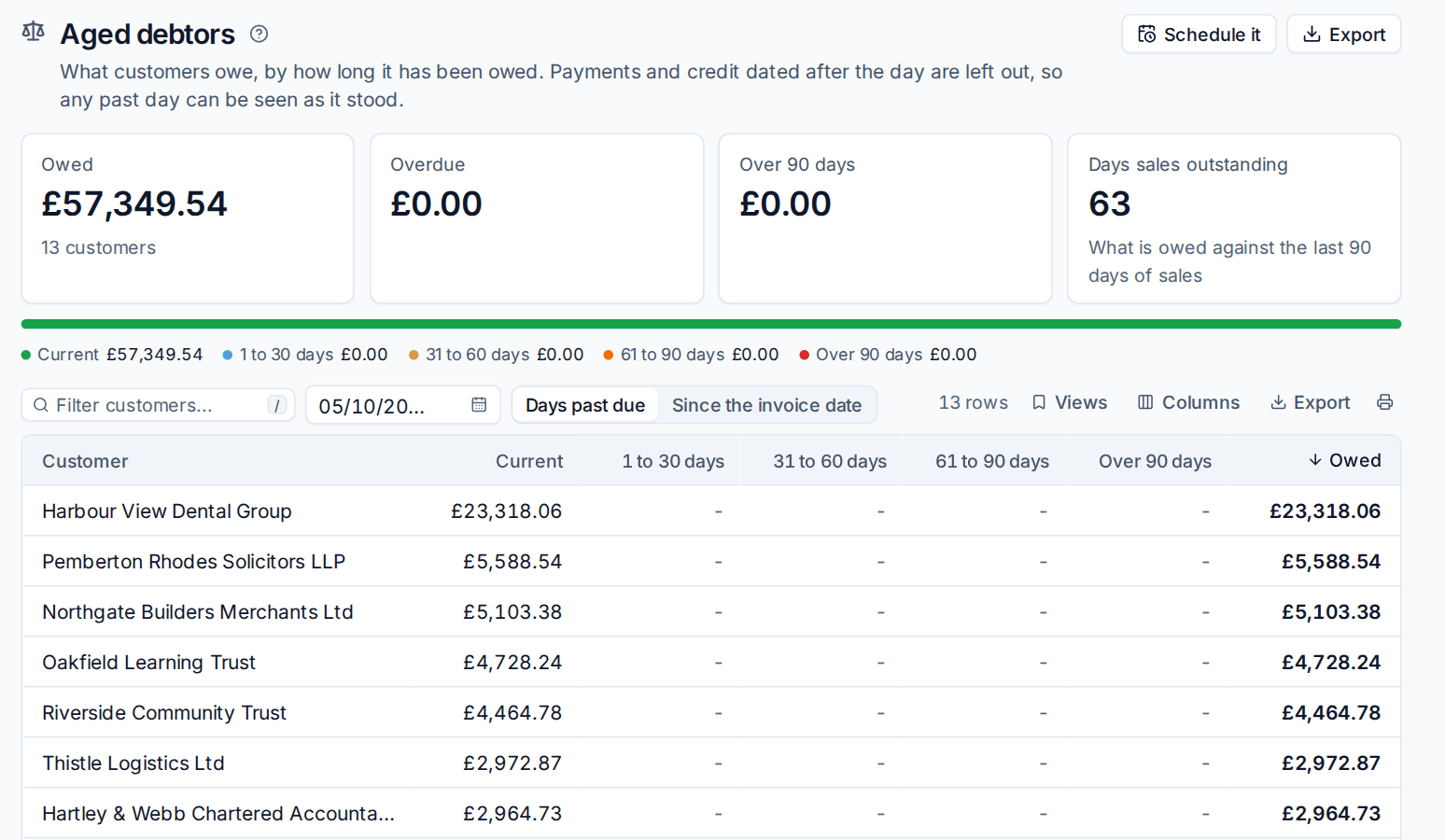Select Northgate Builders Merchants Ltd

711,612
